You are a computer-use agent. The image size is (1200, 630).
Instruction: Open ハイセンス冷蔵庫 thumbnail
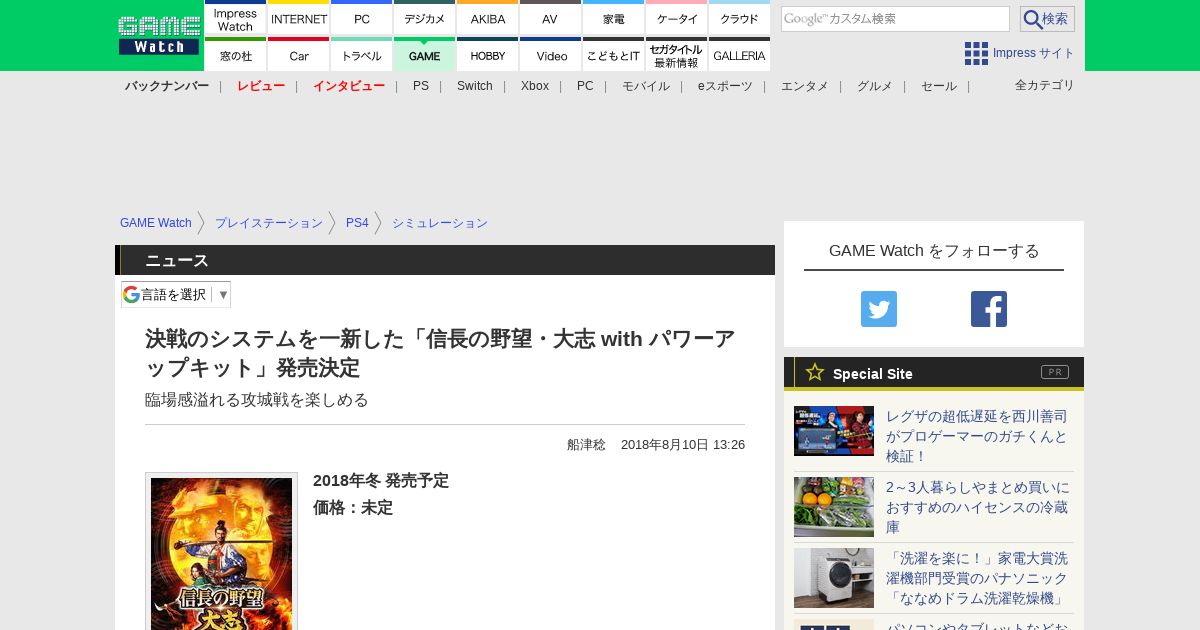tap(834, 507)
